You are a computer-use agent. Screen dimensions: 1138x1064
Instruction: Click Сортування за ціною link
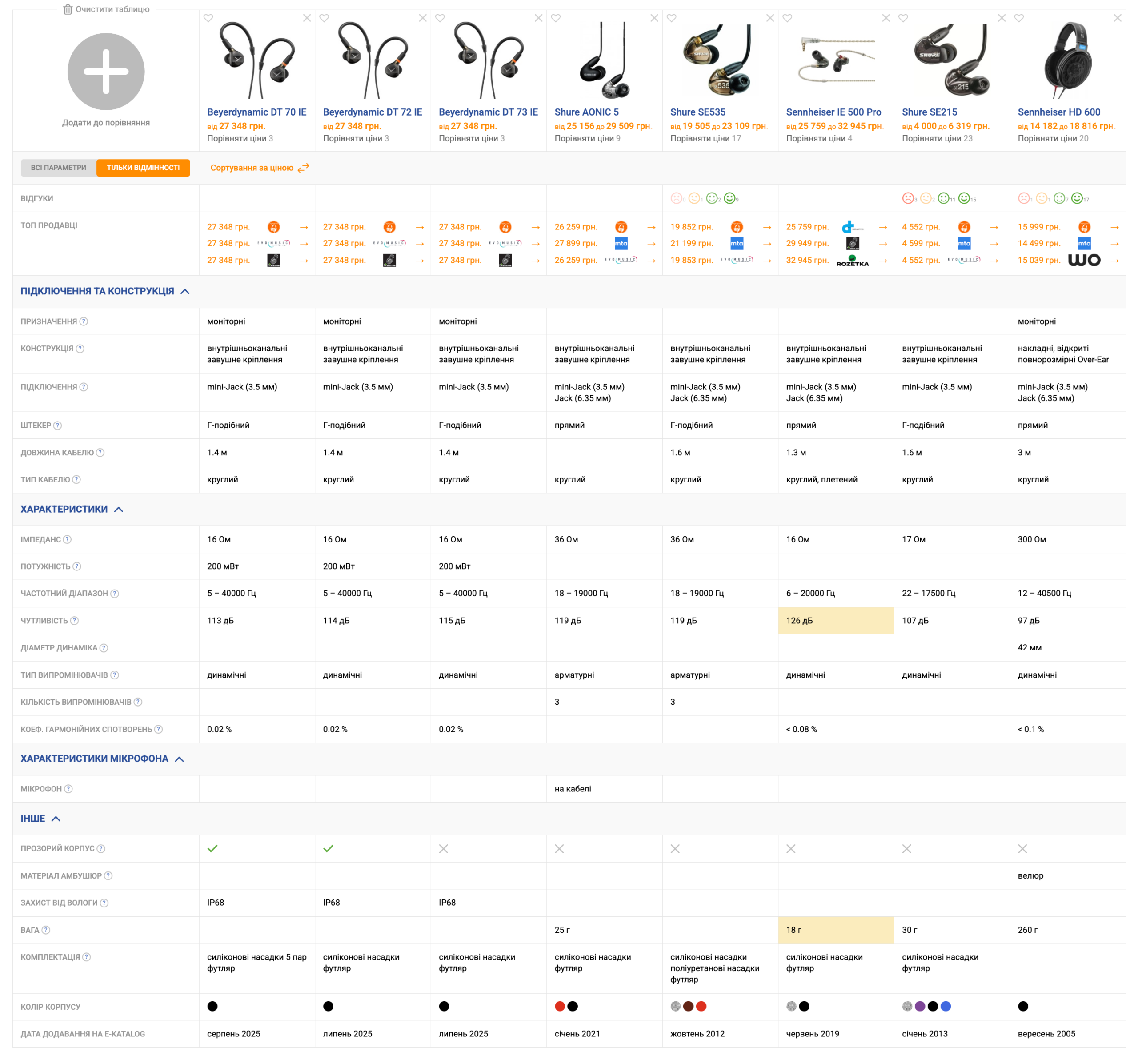click(x=259, y=168)
